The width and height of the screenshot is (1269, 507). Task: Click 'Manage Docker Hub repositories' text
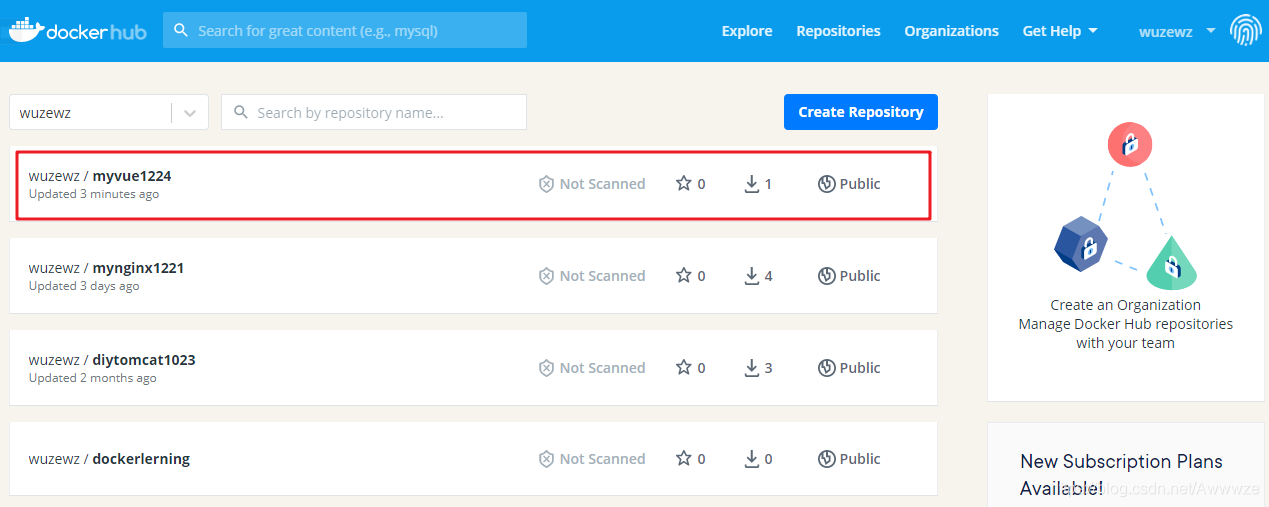(x=1126, y=324)
